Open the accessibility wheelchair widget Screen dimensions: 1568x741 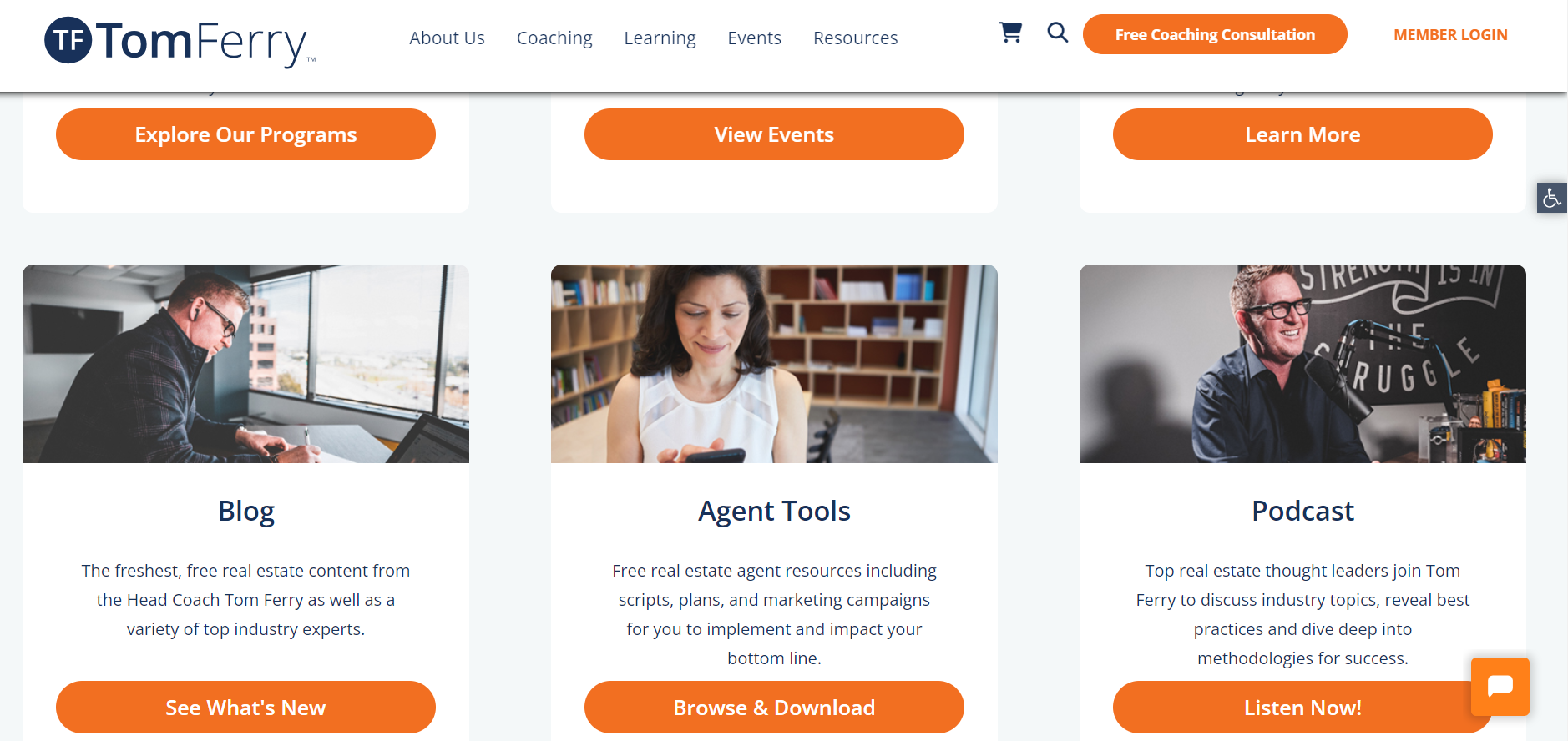pos(1552,198)
